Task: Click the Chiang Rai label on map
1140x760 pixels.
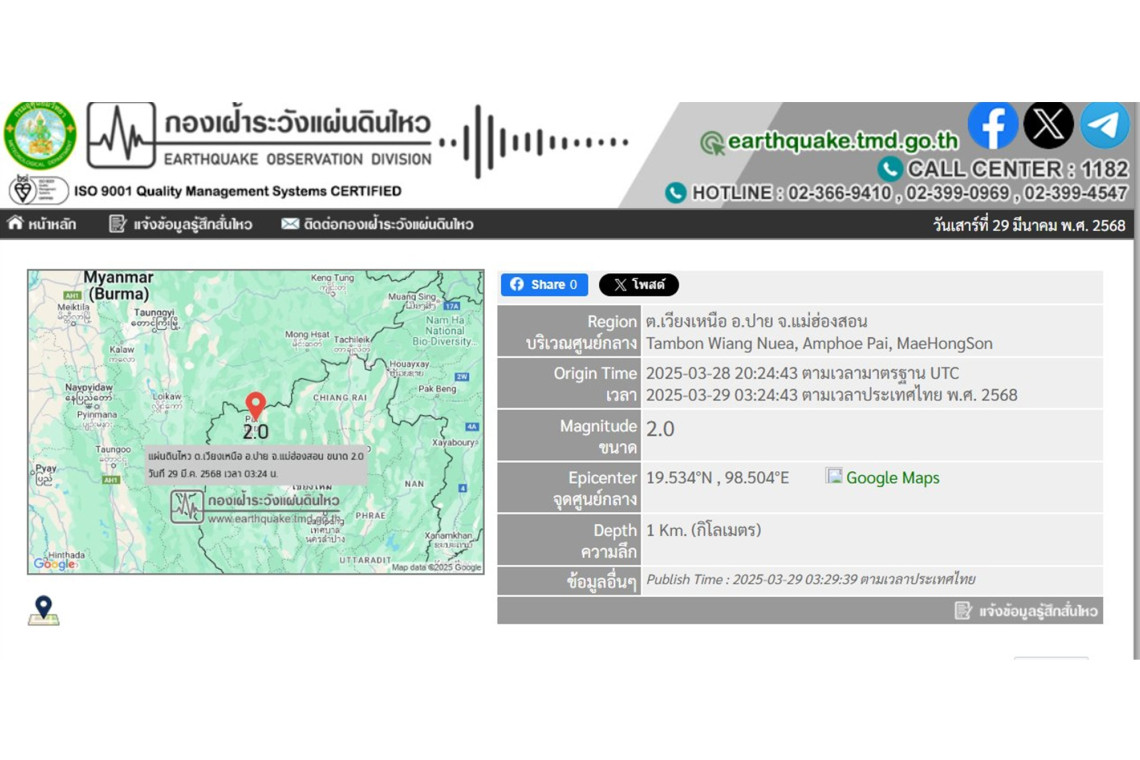Action: pos(339,397)
